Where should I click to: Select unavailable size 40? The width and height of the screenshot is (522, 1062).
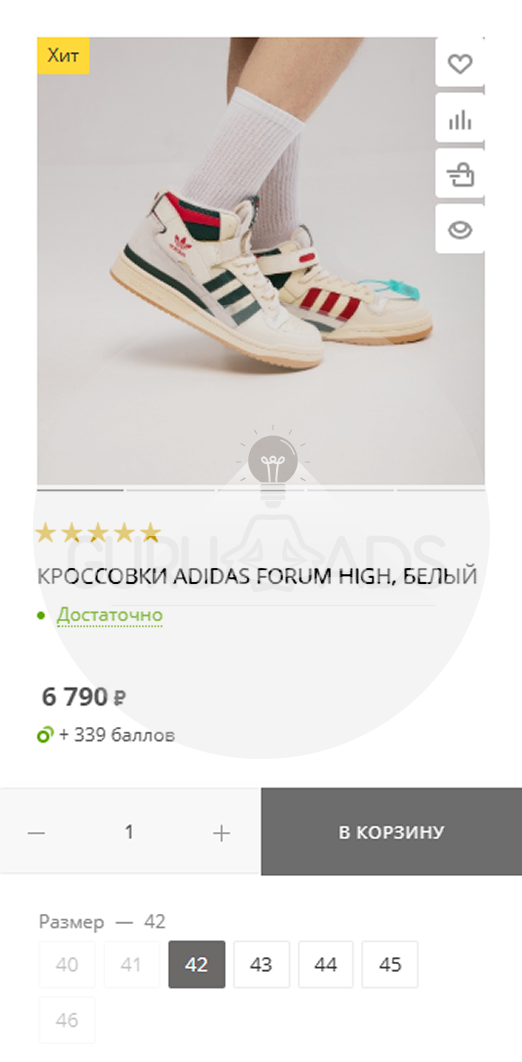(x=67, y=964)
